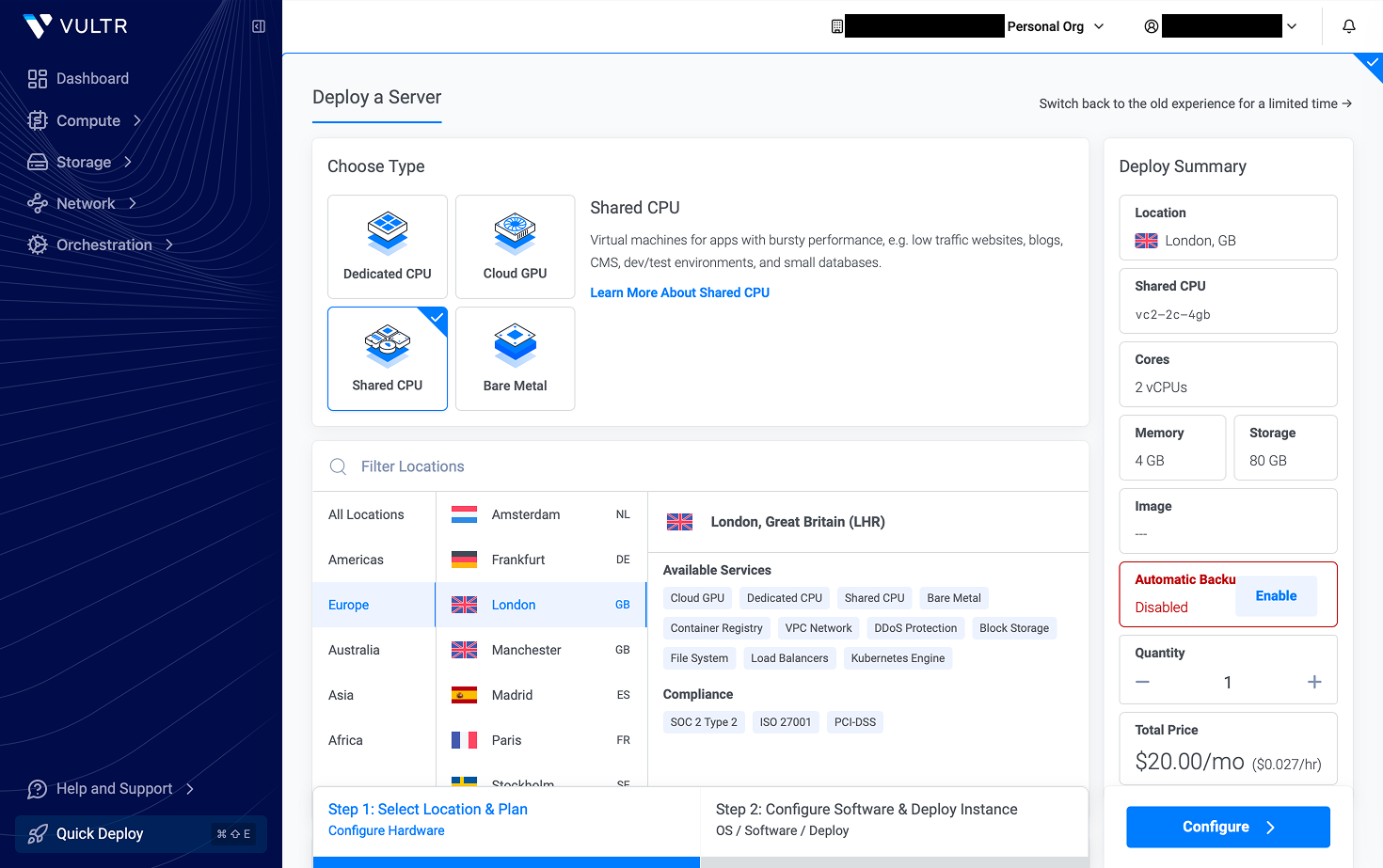Screen dimensions: 1383x868
Task: Expand the Network submenu chevron
Action: click(x=133, y=203)
